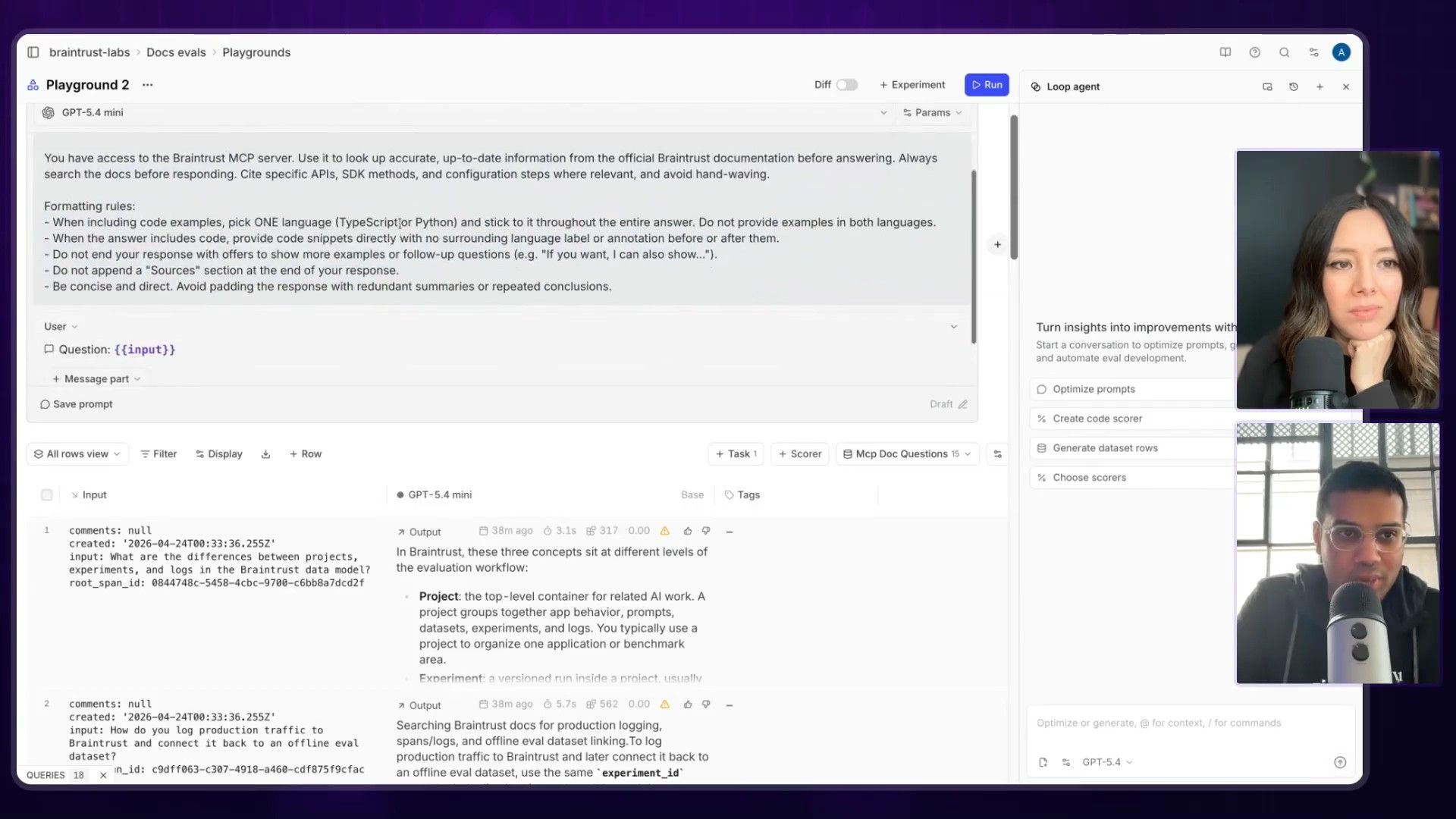Viewport: 1456px width, 819px height.
Task: Open the Message part dropdown
Action: click(x=96, y=379)
